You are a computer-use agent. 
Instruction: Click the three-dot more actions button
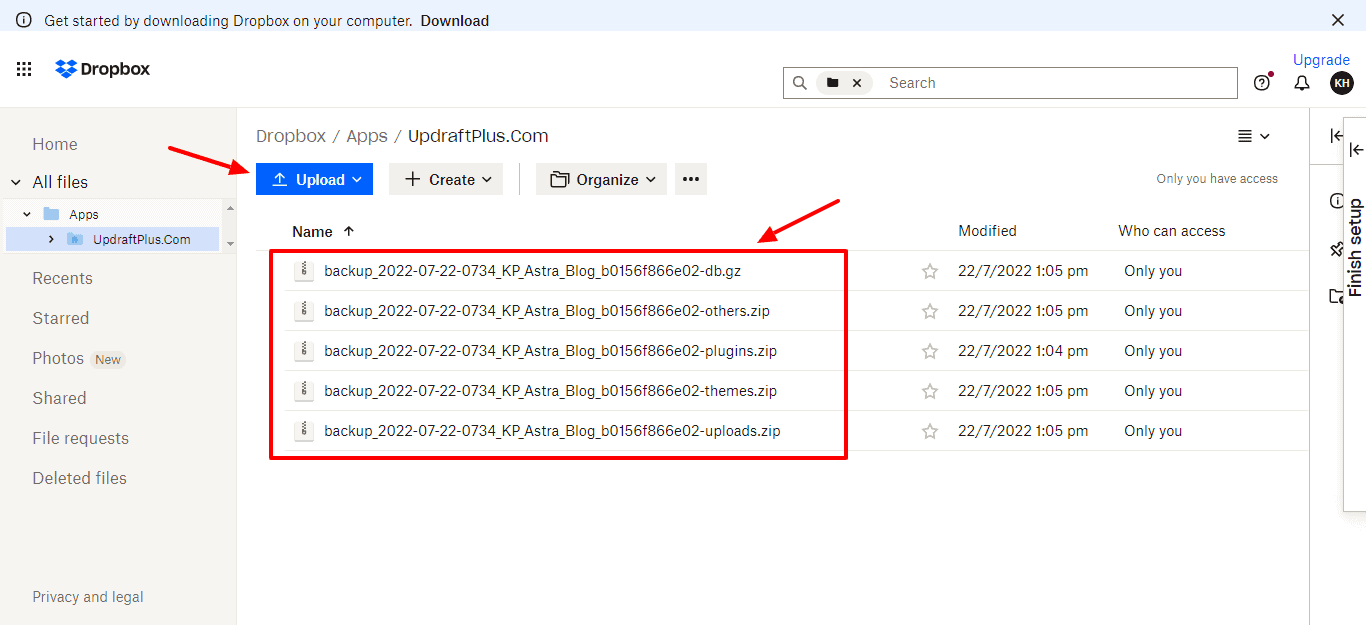pos(691,180)
